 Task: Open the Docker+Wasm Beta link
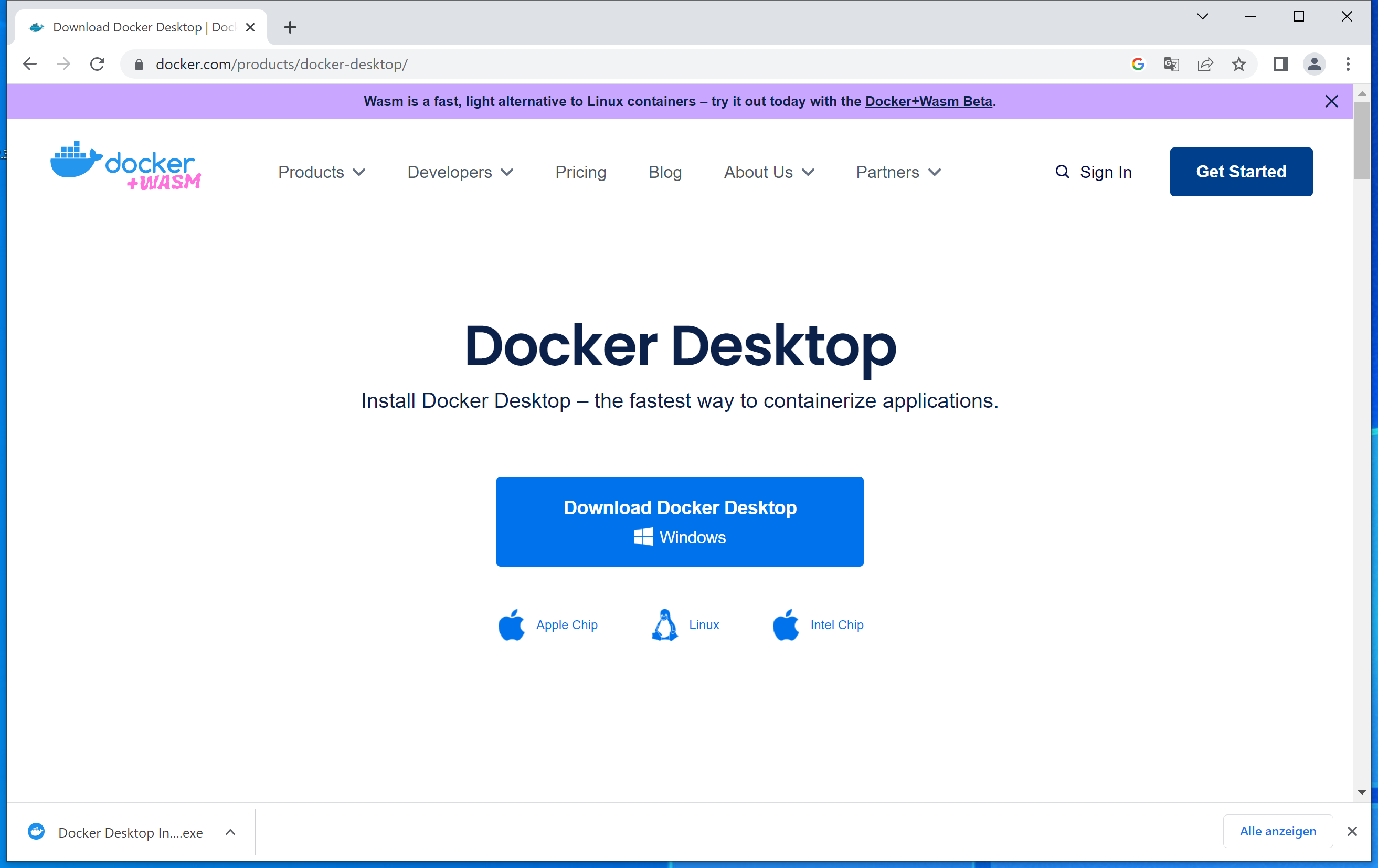[x=928, y=101]
